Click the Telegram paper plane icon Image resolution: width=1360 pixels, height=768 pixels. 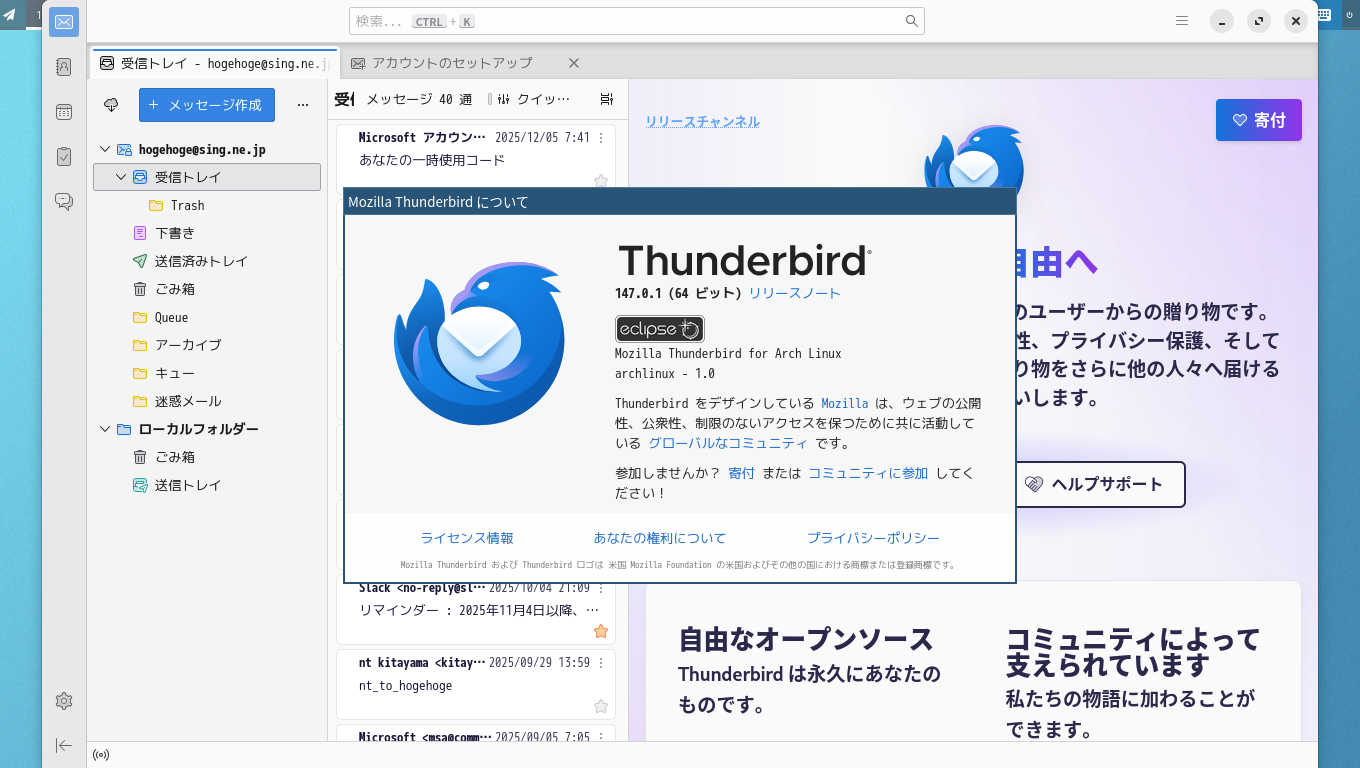[10, 15]
